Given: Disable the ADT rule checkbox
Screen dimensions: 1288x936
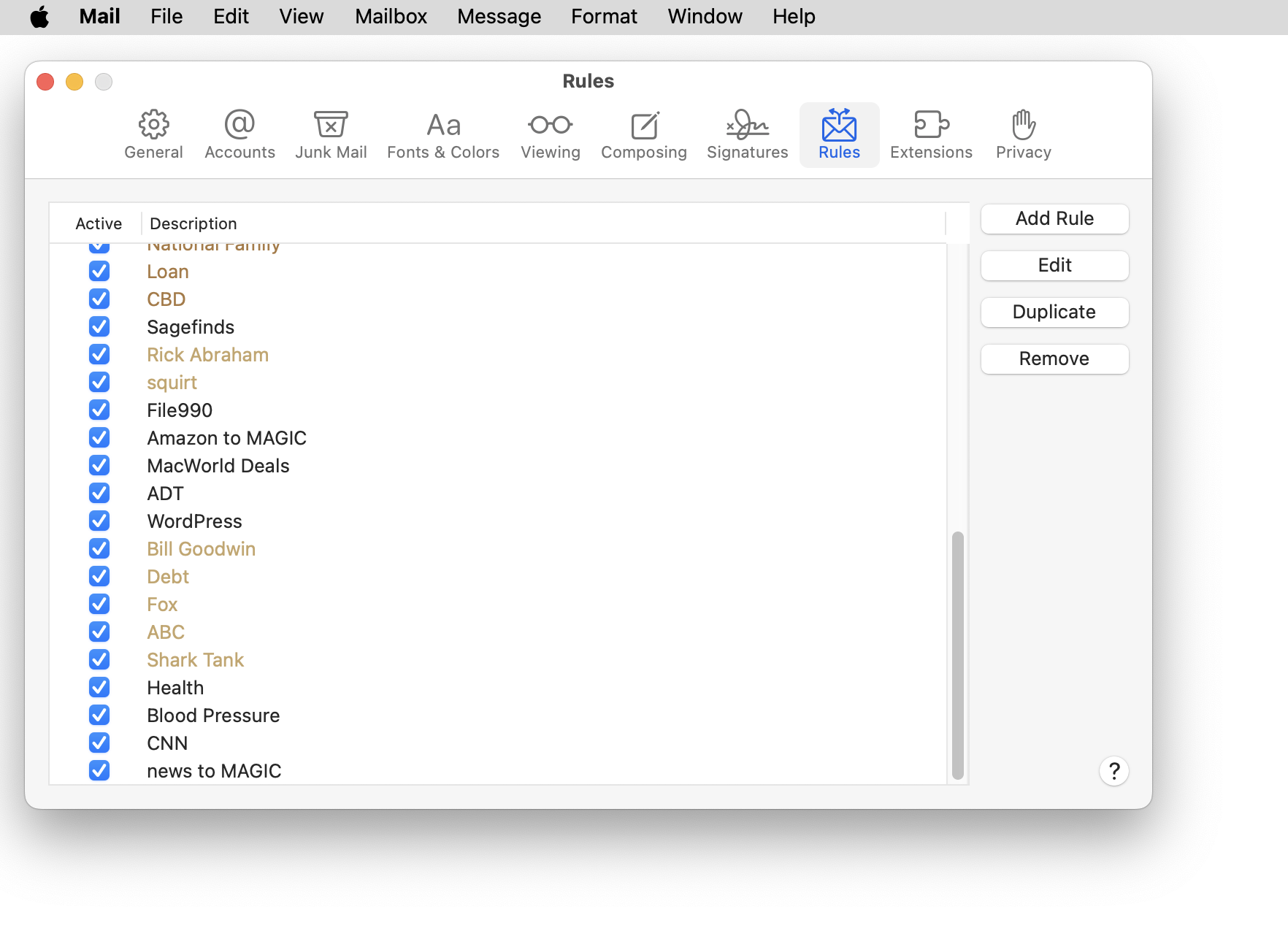Looking at the screenshot, I should click(99, 494).
